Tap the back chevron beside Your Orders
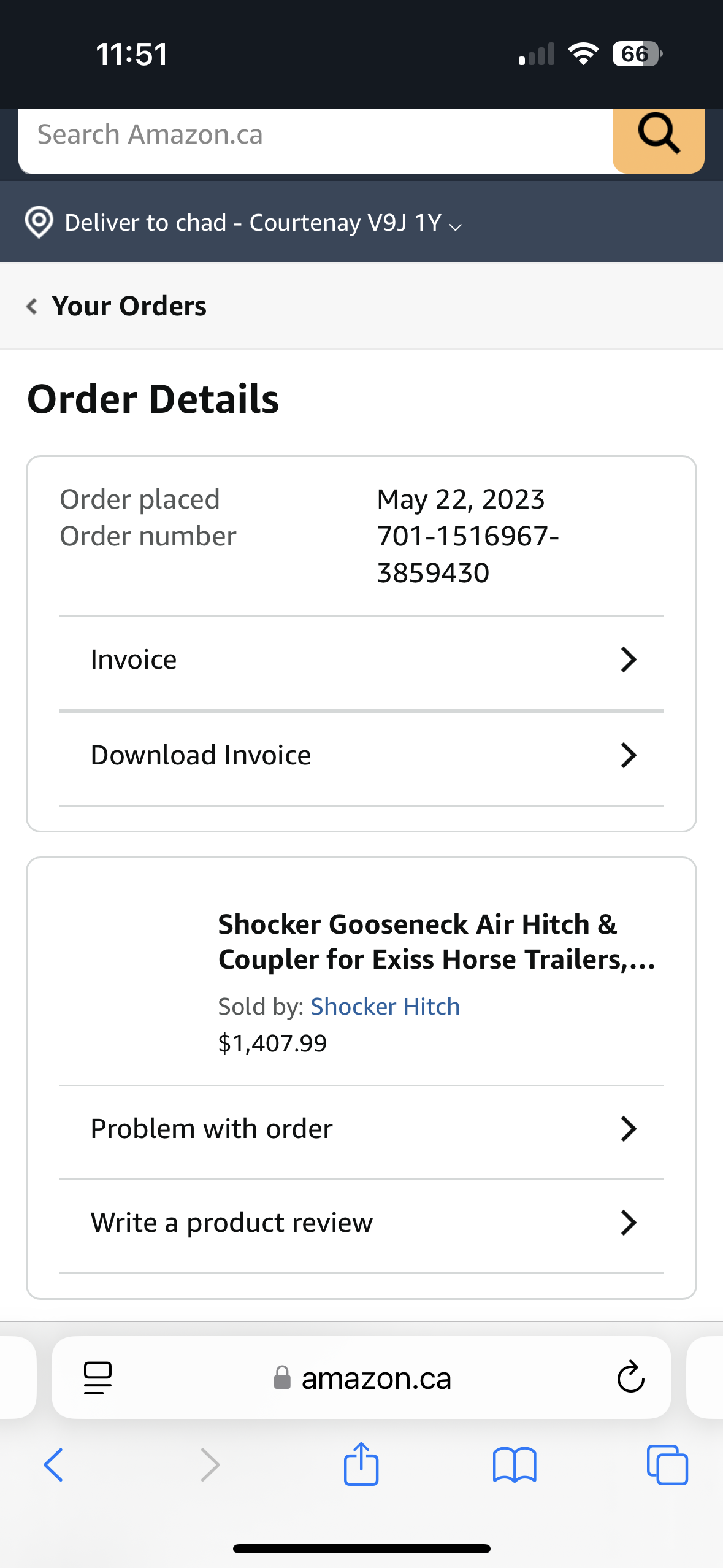 tap(32, 306)
